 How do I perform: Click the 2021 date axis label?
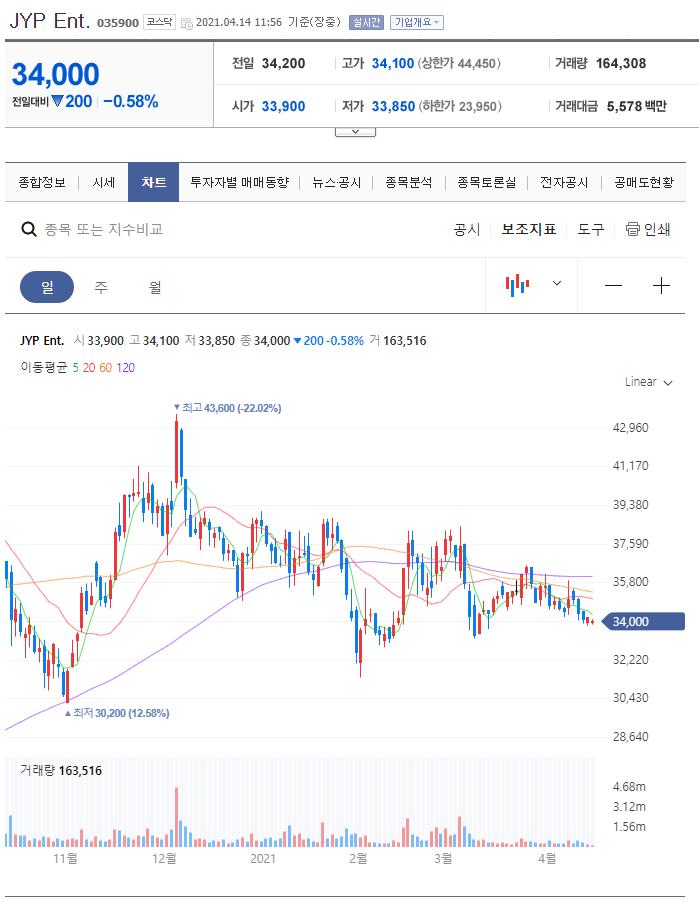click(263, 858)
